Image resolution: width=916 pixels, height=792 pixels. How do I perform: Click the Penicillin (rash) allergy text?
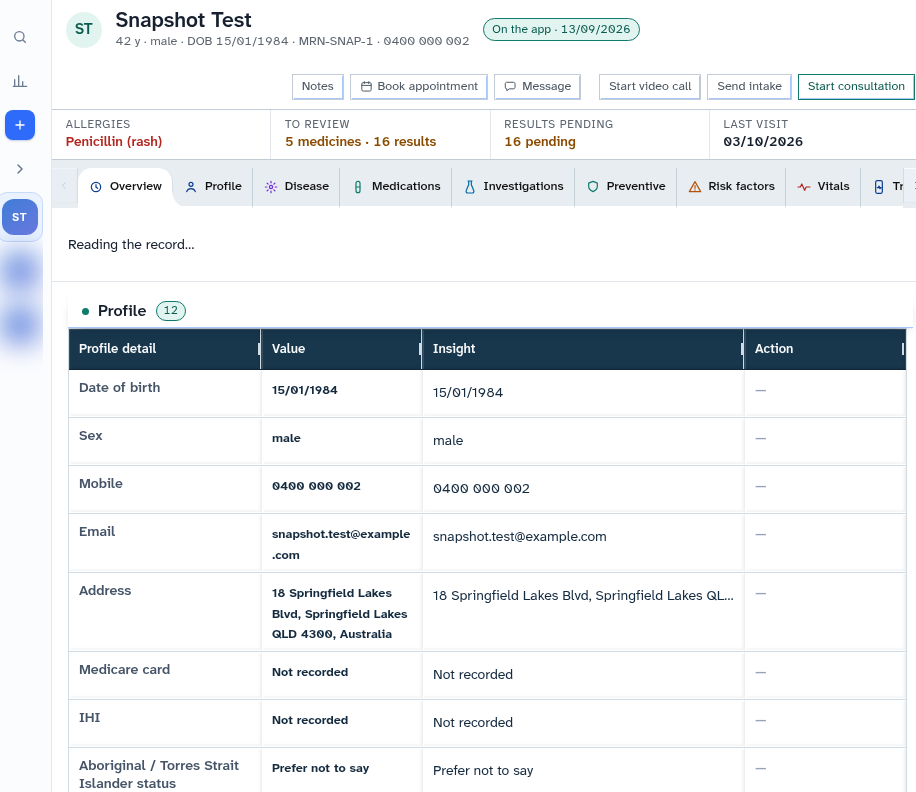tap(114, 141)
